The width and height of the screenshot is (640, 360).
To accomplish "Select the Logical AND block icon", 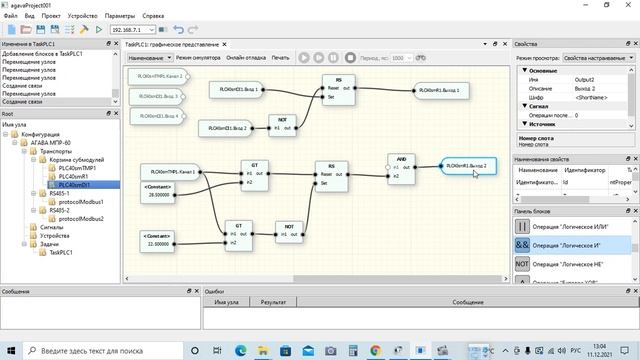I will pos(522,245).
